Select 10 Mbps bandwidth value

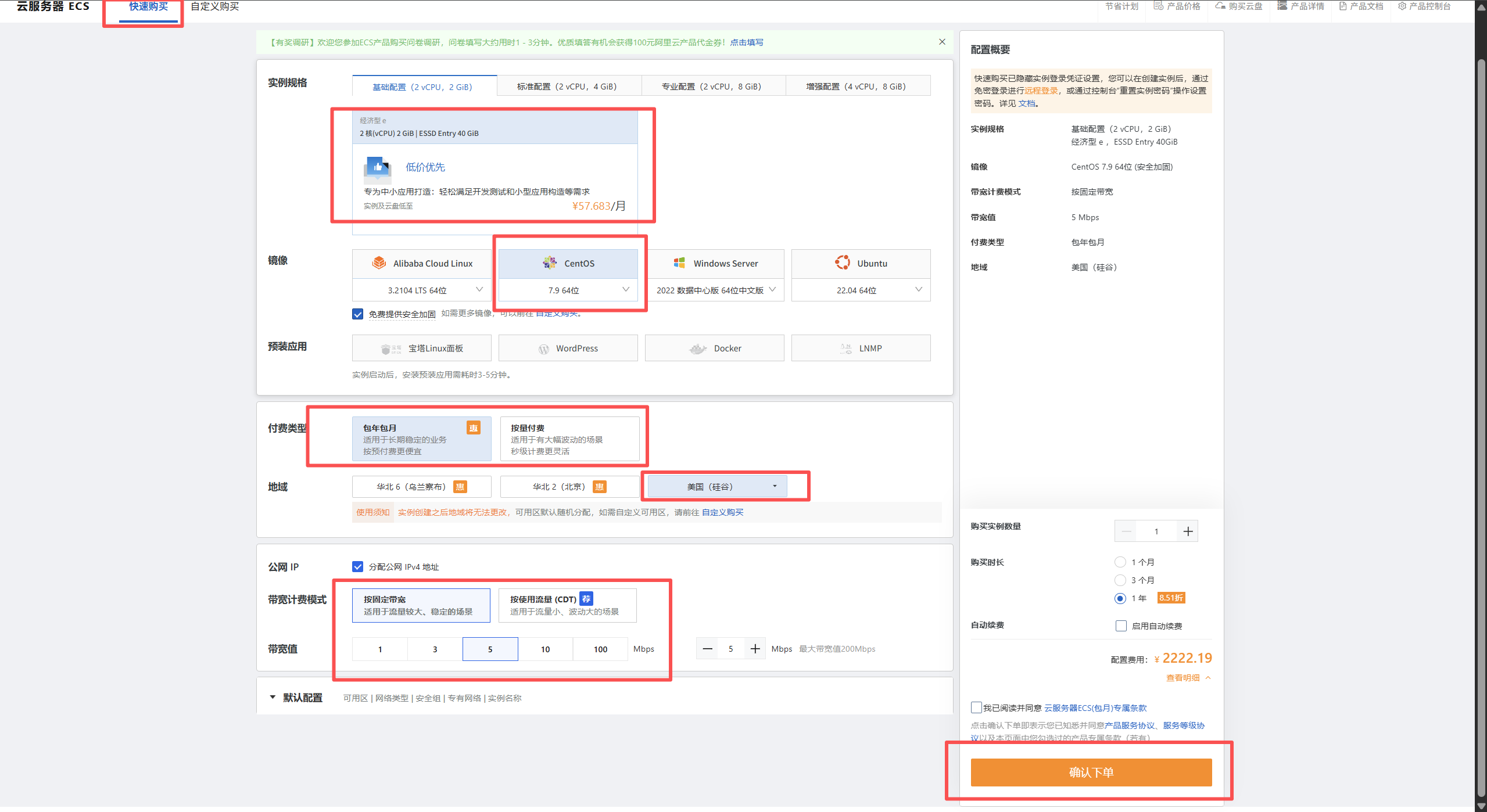click(x=545, y=649)
